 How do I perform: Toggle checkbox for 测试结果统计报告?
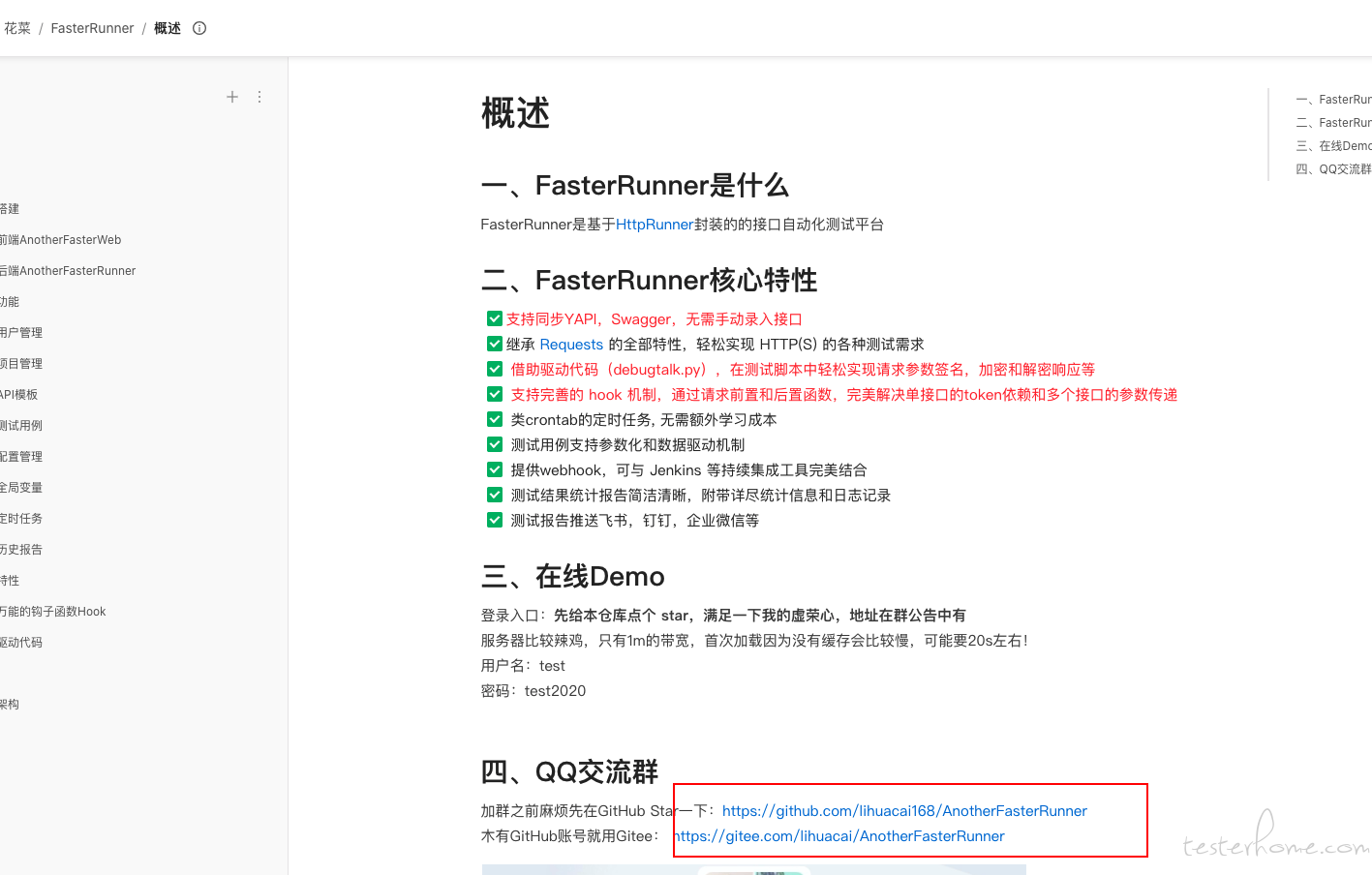click(x=494, y=495)
